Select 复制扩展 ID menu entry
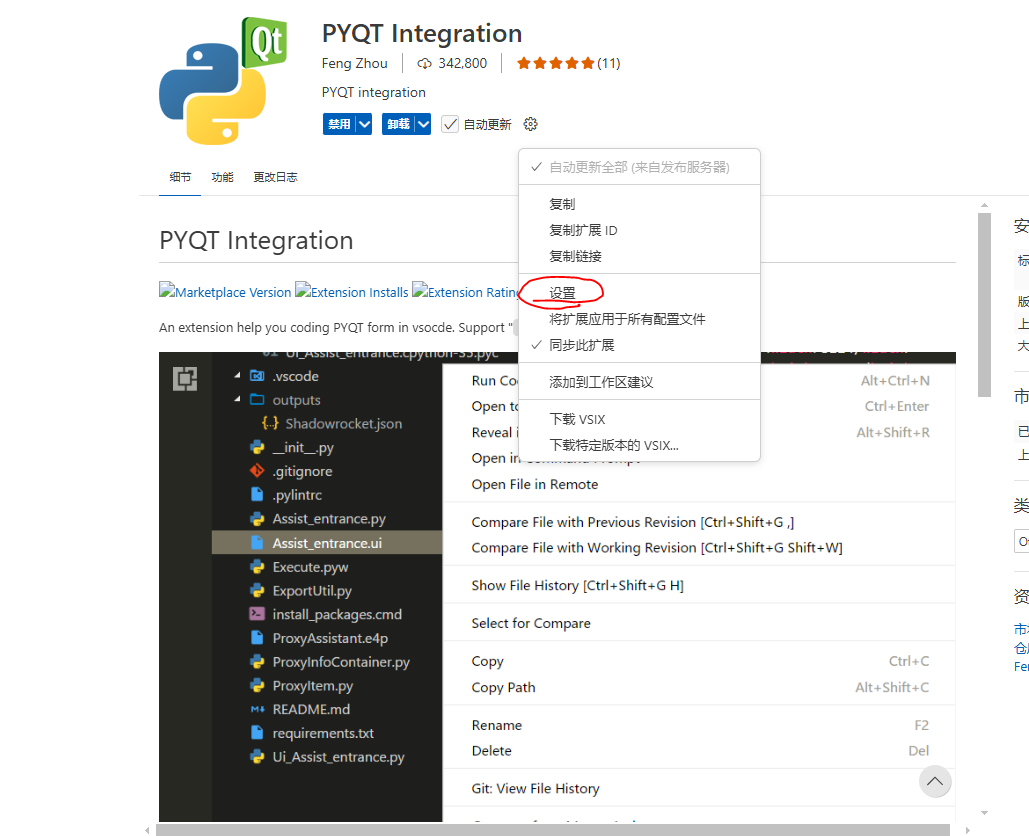Viewport: 1029px width, 836px height. tap(639, 230)
